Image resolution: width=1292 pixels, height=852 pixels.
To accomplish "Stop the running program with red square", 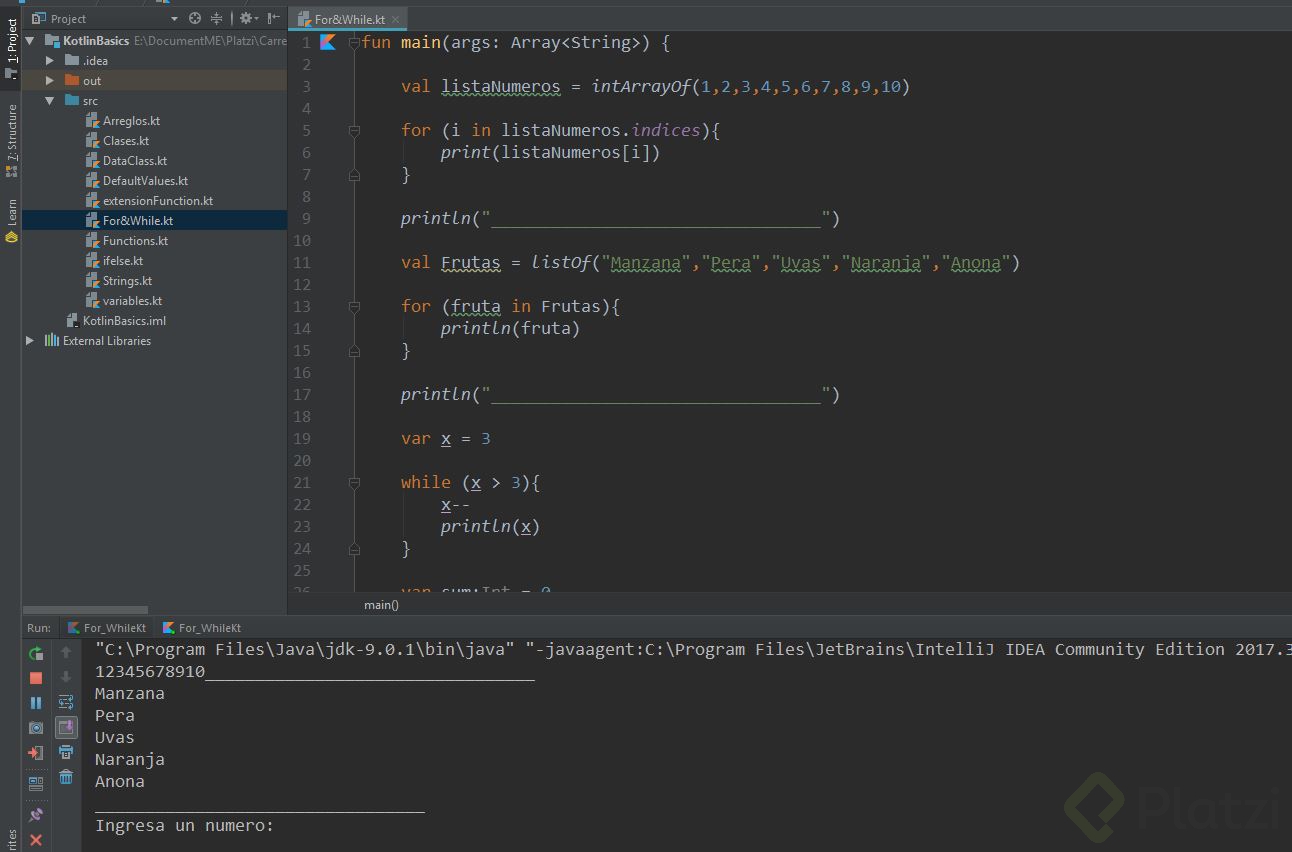I will pyautogui.click(x=36, y=678).
